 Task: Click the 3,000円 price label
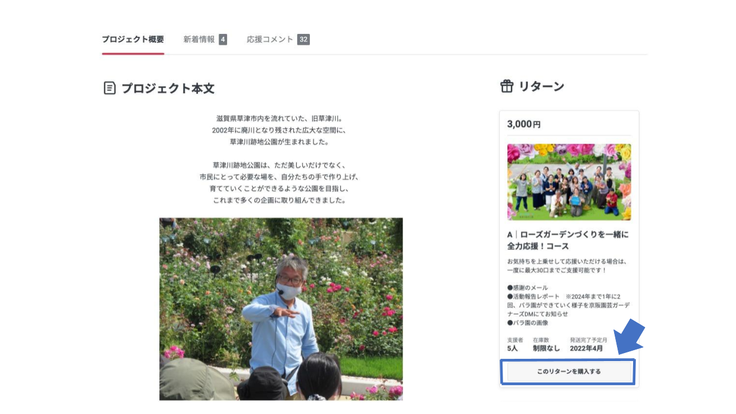[524, 125]
